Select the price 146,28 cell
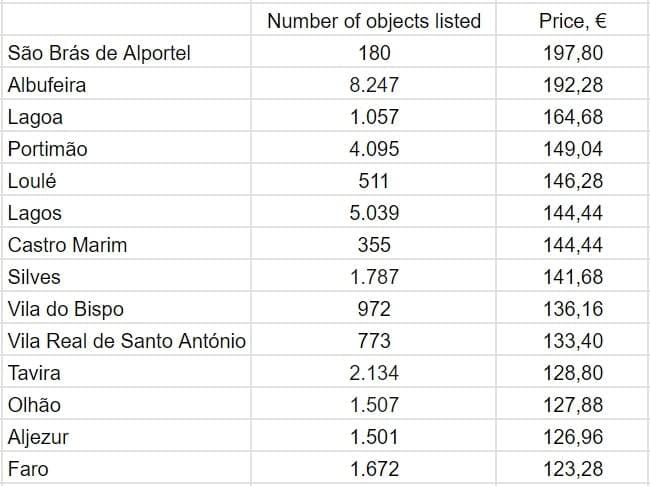Image resolution: width=650 pixels, height=486 pixels. (x=573, y=181)
